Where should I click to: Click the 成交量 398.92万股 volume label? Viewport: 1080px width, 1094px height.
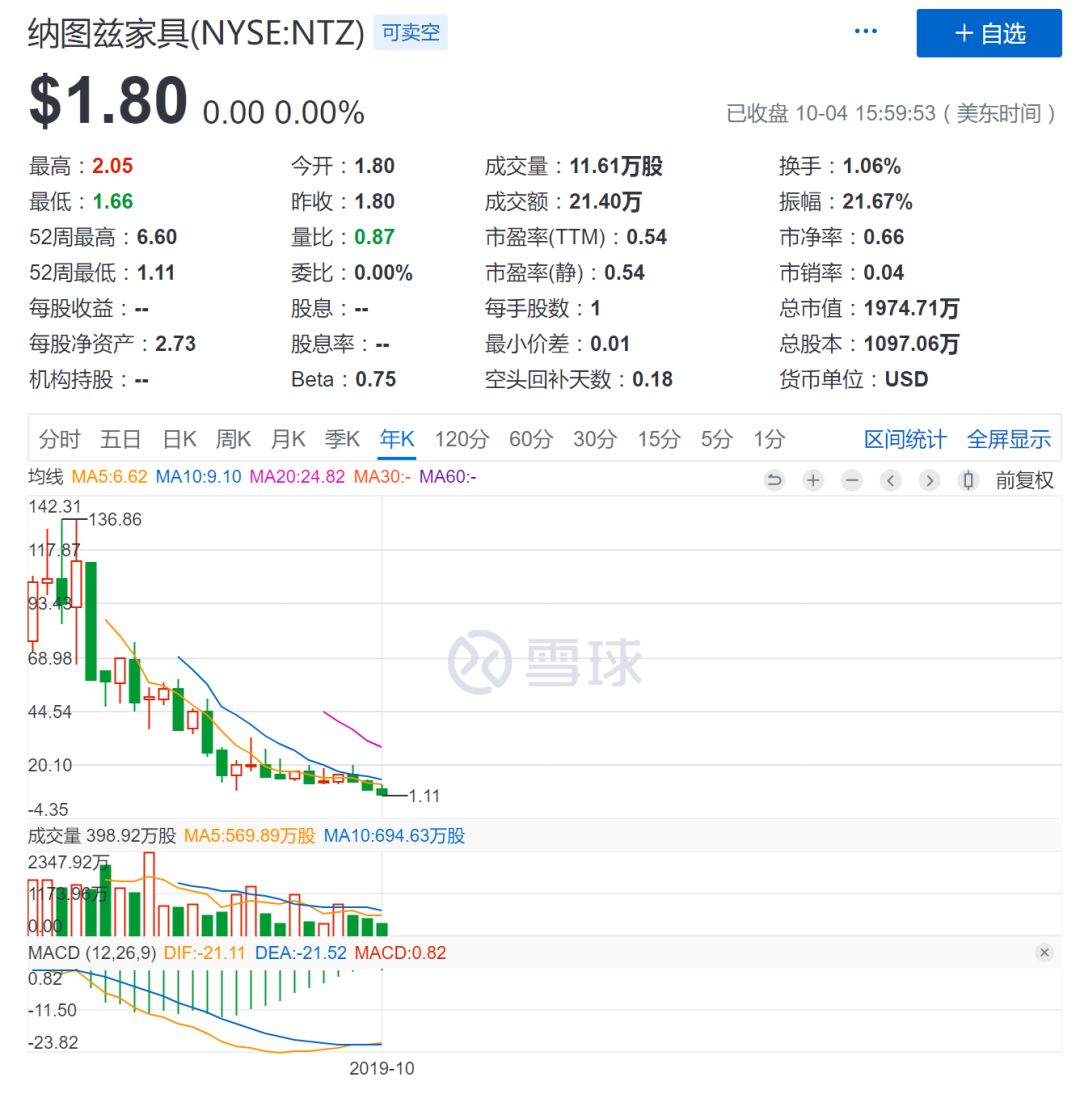pos(102,836)
